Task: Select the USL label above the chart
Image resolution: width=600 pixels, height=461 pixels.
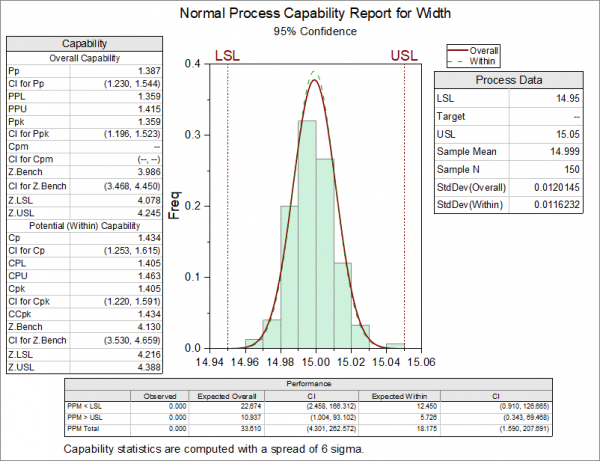Action: tap(404, 56)
